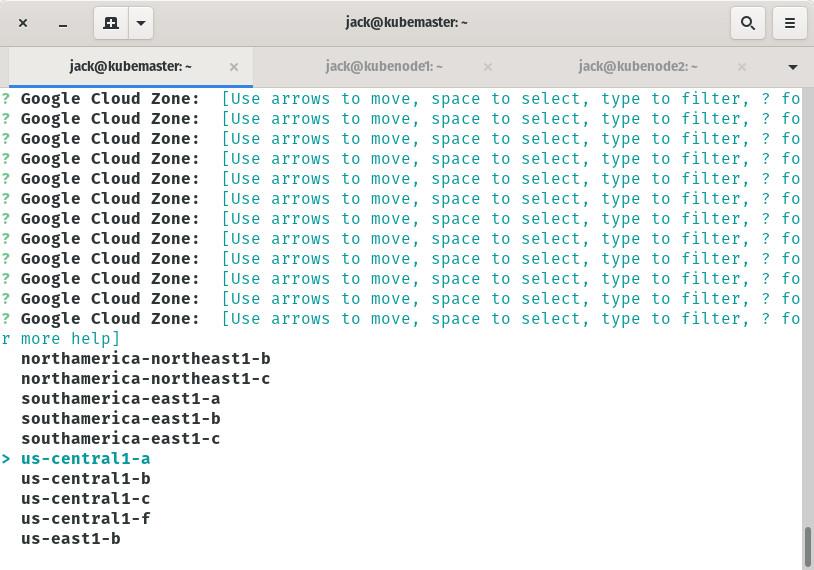Click the terminal vertical scrollbar handle
Image resolution: width=814 pixels, height=570 pixels.
[x=807, y=547]
